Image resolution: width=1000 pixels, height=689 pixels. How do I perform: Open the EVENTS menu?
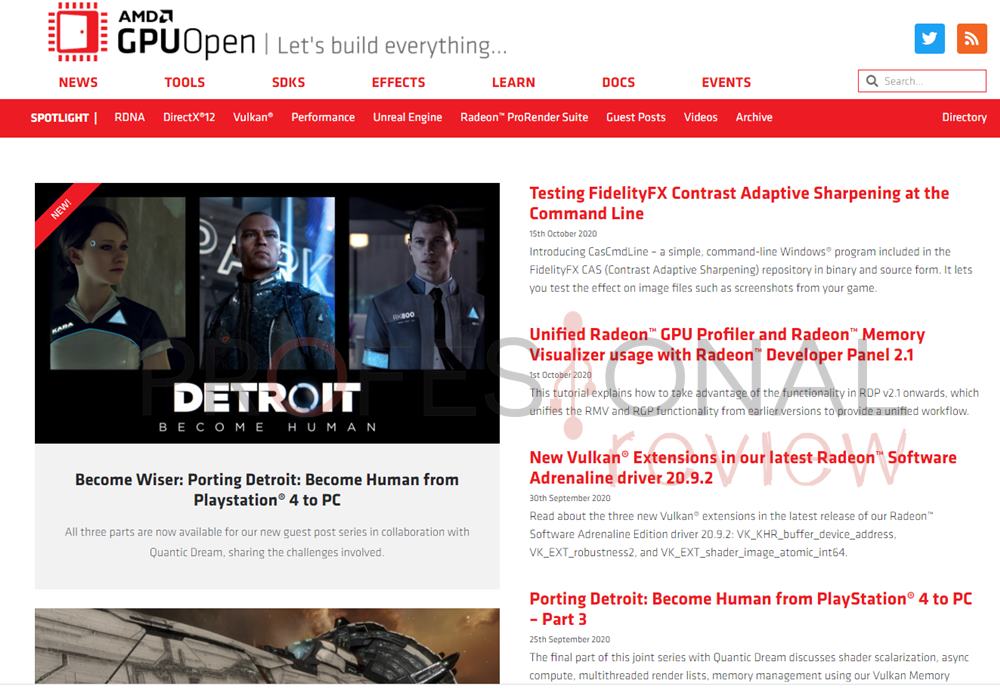coord(726,82)
